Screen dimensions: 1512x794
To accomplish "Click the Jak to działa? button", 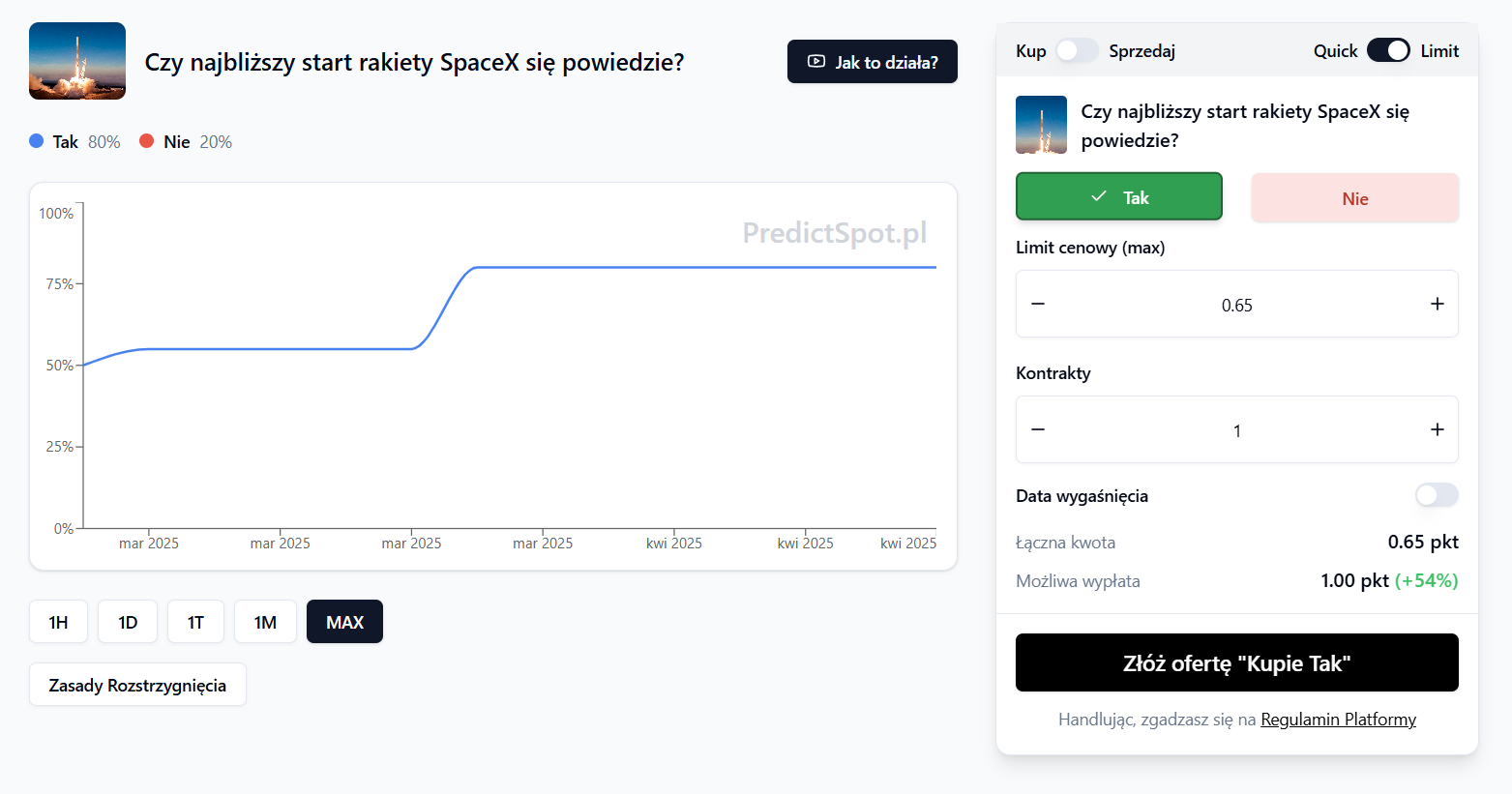I will 872,62.
